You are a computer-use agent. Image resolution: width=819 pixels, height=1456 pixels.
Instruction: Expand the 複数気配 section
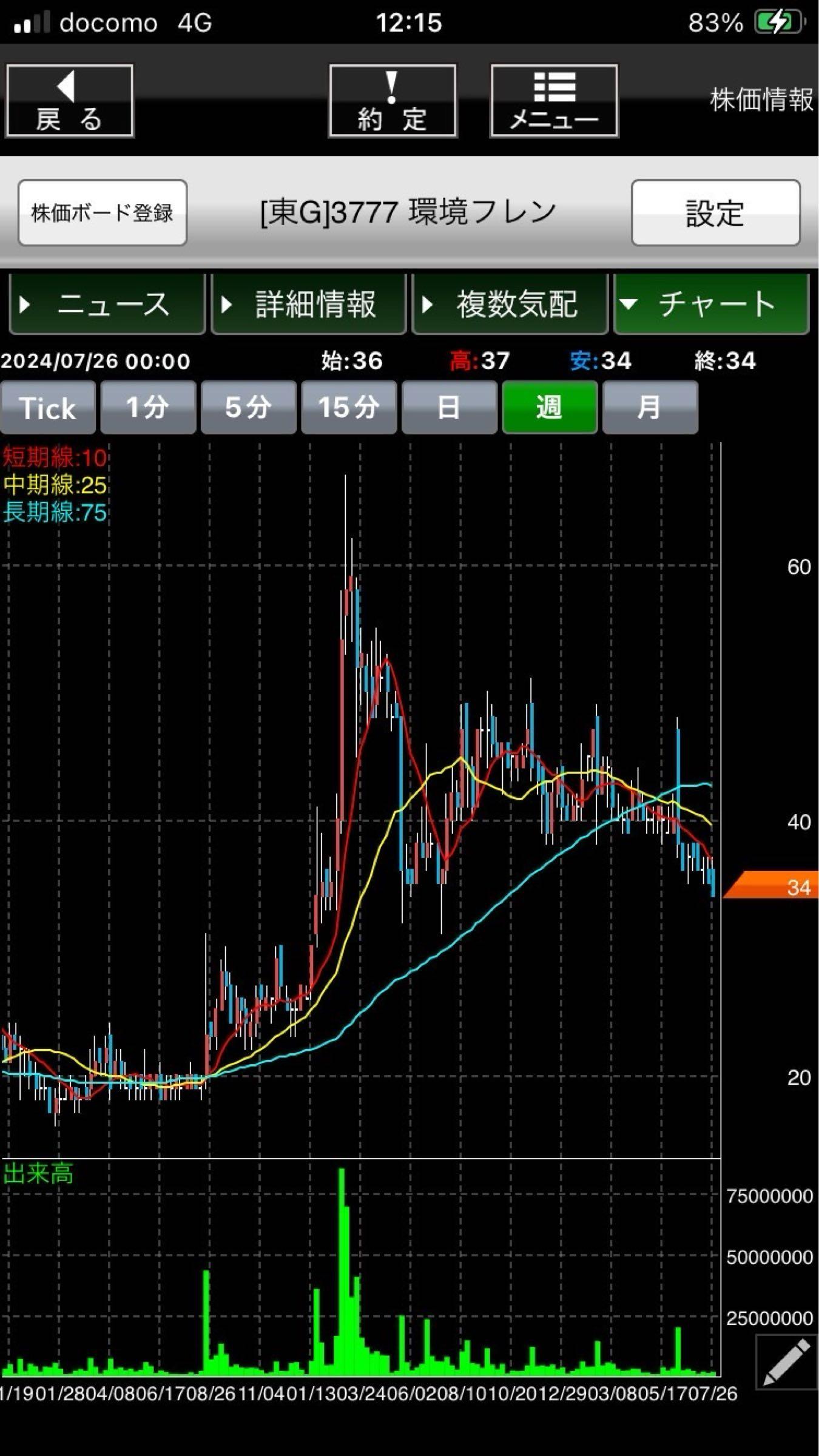[510, 303]
